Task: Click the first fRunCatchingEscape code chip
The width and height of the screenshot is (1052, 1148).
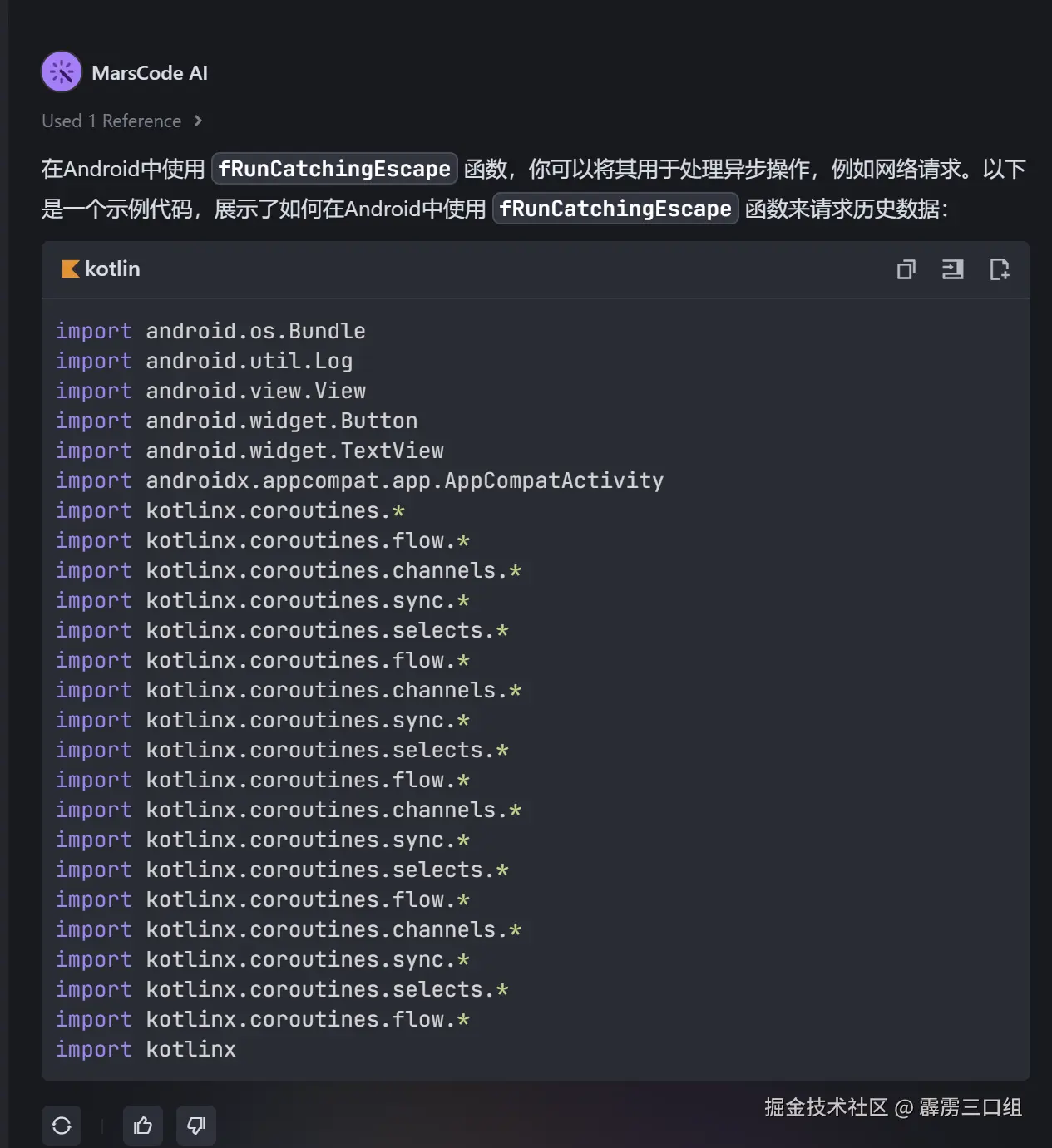Action: point(334,168)
